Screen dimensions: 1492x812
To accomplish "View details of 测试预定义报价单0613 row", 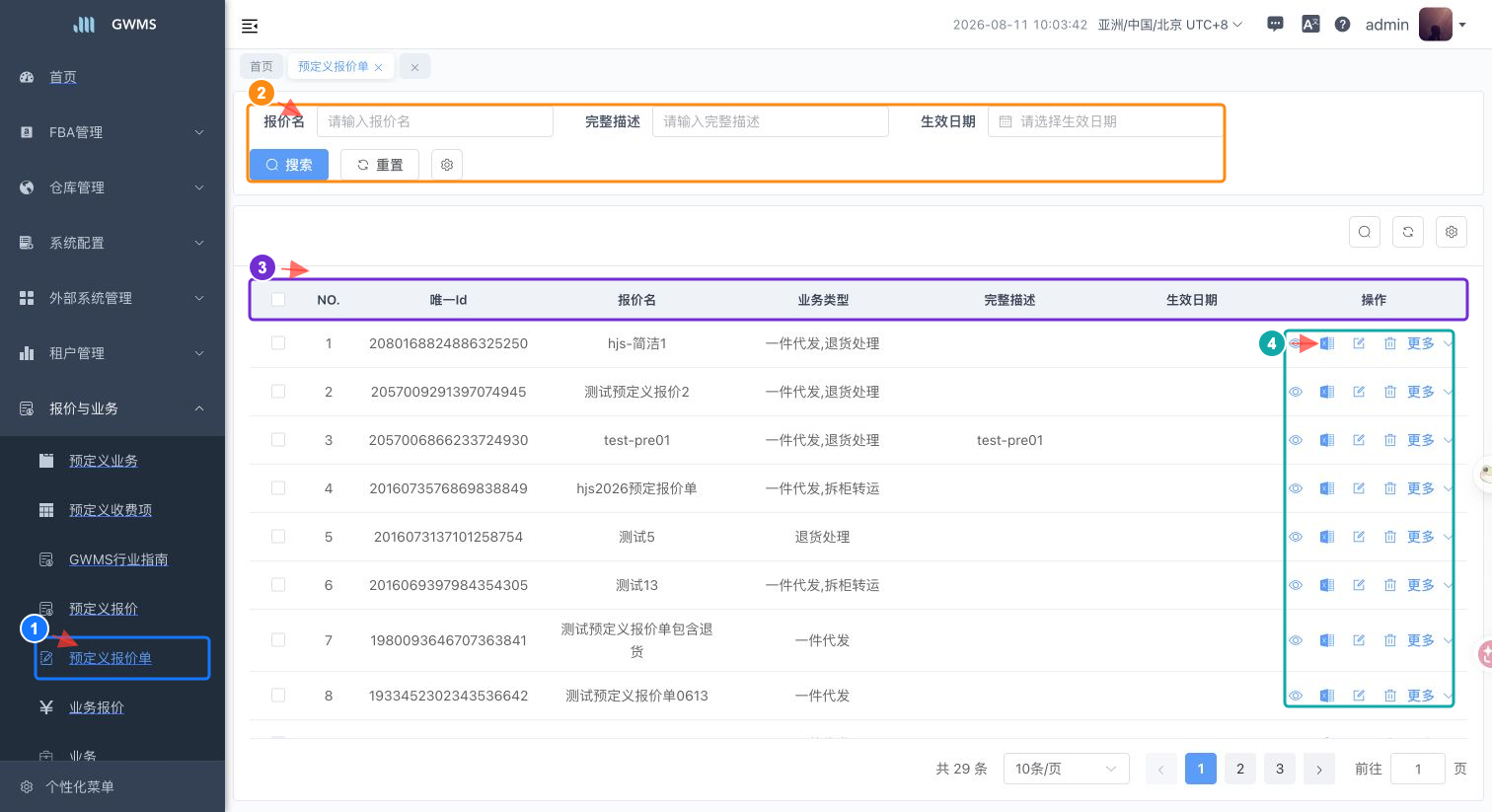I will (x=1296, y=696).
